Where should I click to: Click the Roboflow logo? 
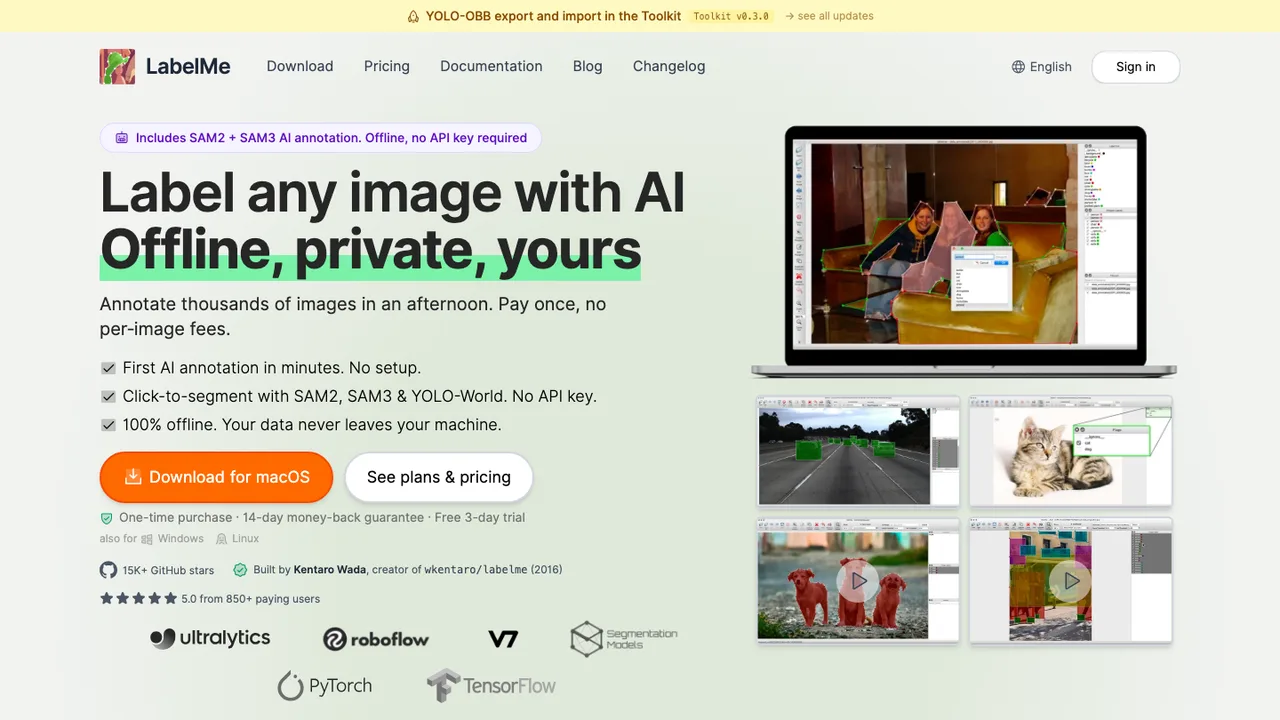pos(376,639)
